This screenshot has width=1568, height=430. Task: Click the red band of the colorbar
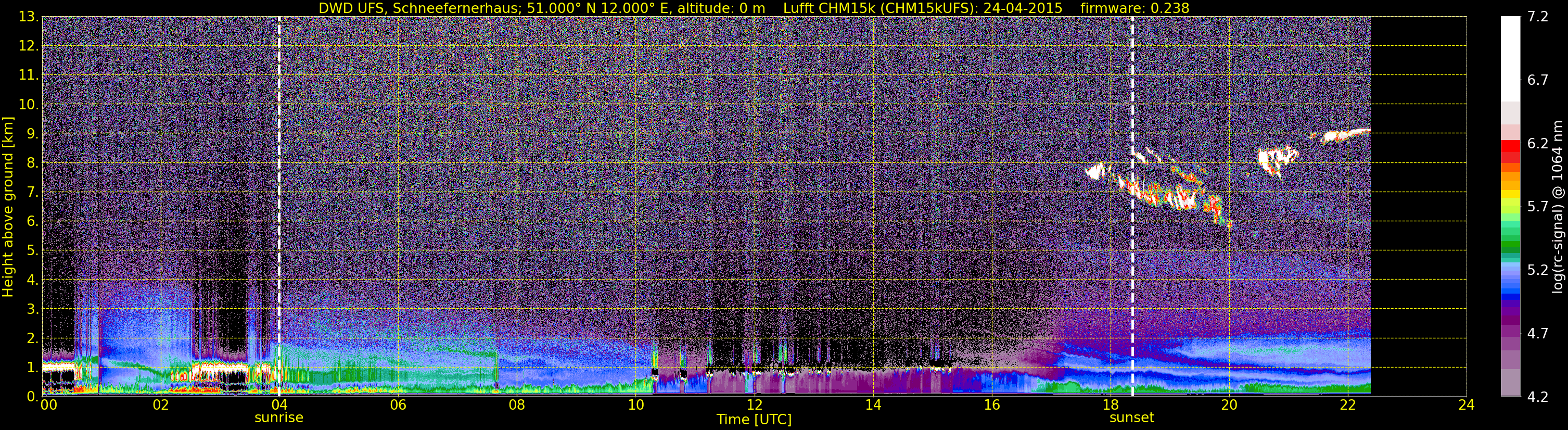(1510, 151)
